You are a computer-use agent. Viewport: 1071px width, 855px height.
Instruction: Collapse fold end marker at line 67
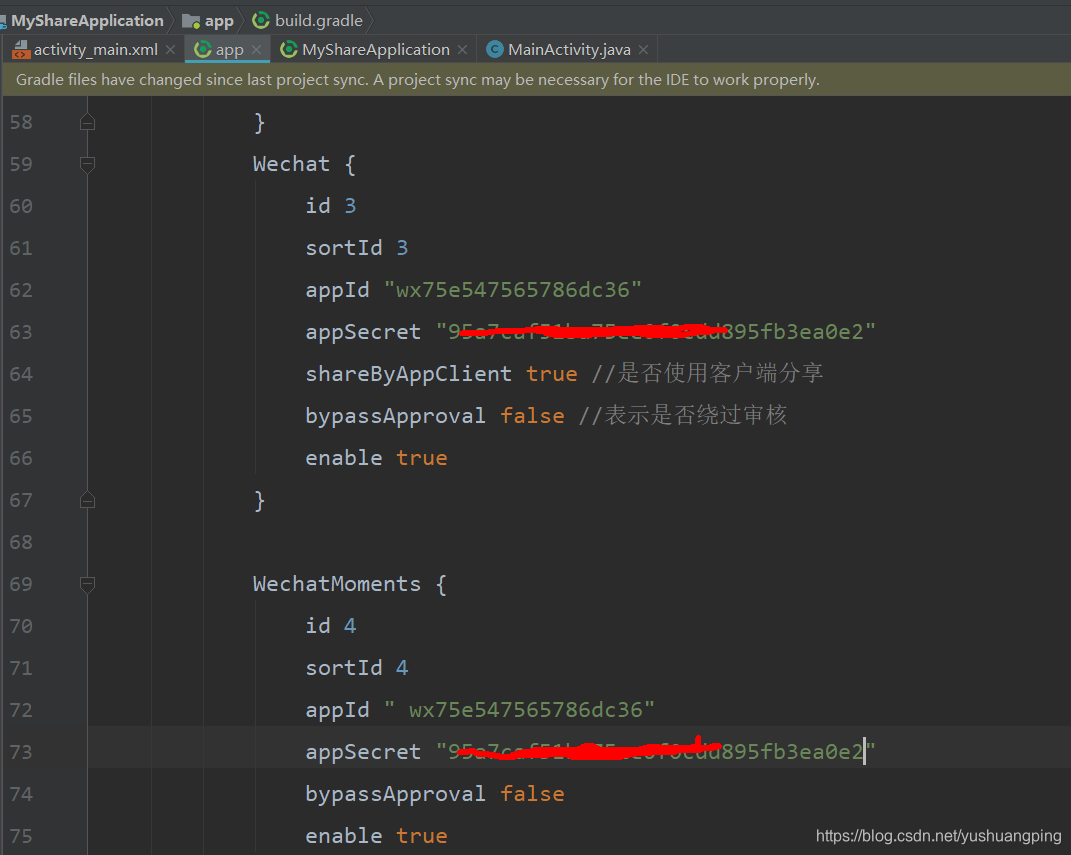[x=87, y=501]
